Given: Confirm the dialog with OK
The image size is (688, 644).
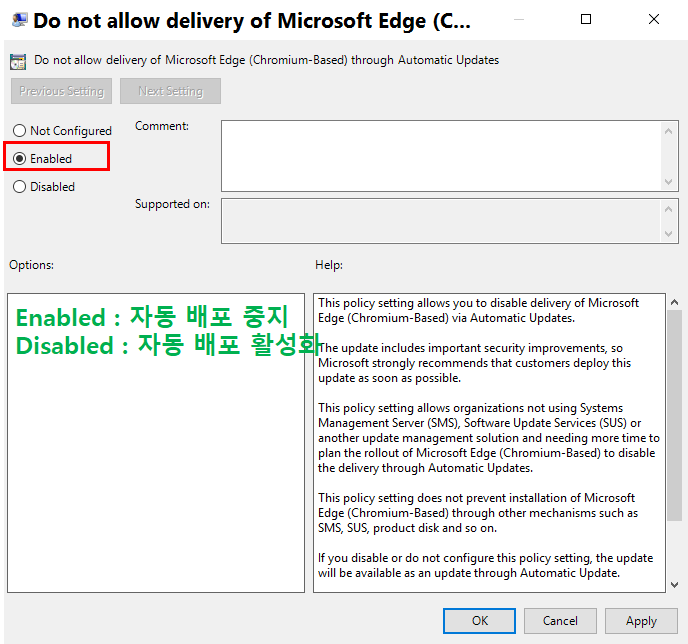Looking at the screenshot, I should pos(479,621).
